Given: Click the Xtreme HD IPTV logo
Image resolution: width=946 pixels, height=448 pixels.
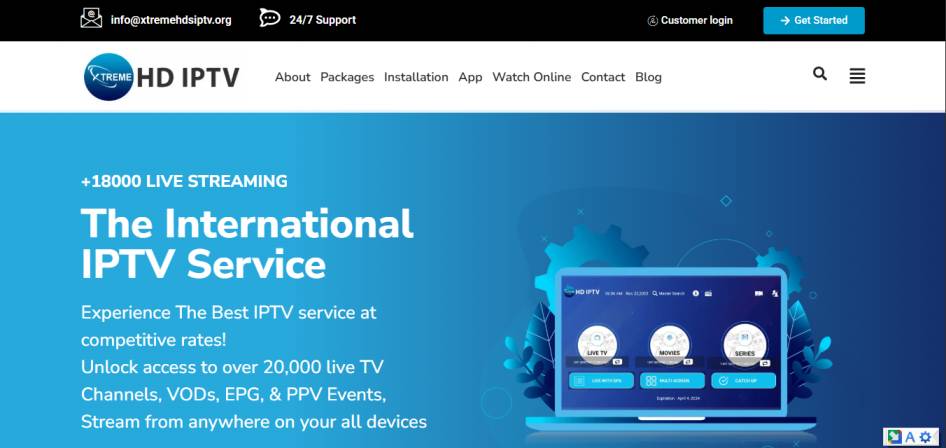Looking at the screenshot, I should [x=162, y=77].
